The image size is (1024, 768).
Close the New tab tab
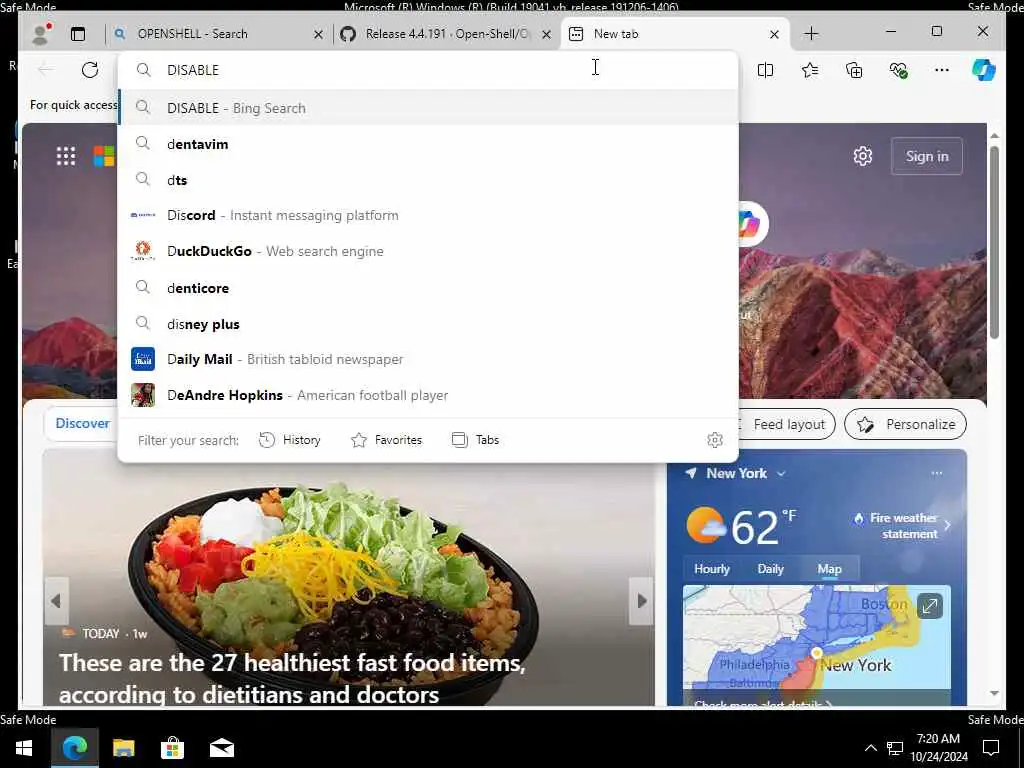pyautogui.click(x=775, y=35)
